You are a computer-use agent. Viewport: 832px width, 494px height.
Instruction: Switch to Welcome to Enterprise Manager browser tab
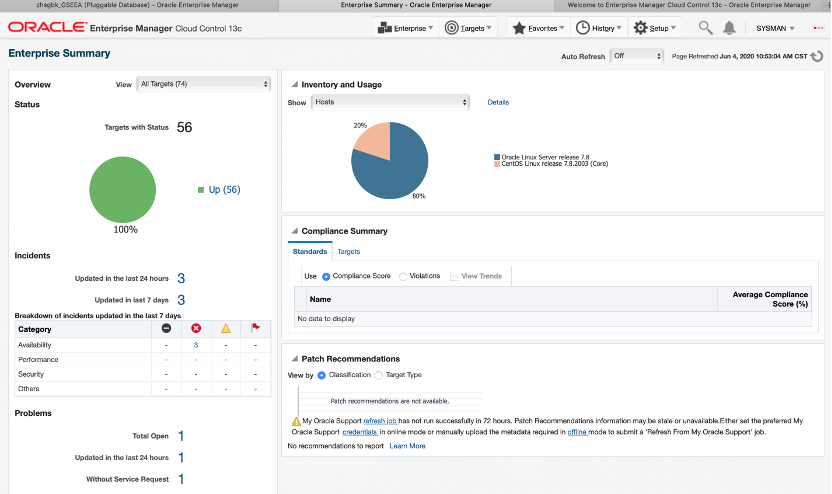coord(688,5)
